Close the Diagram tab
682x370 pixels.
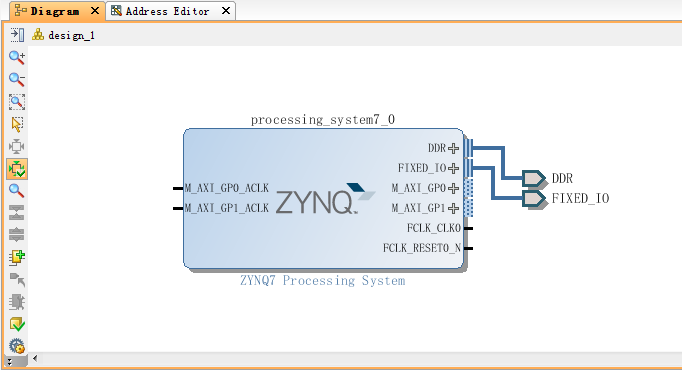pos(95,11)
